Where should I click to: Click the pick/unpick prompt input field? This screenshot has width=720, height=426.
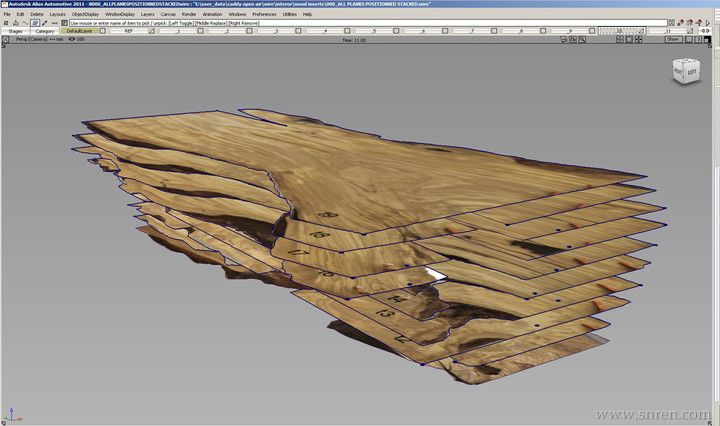point(368,23)
